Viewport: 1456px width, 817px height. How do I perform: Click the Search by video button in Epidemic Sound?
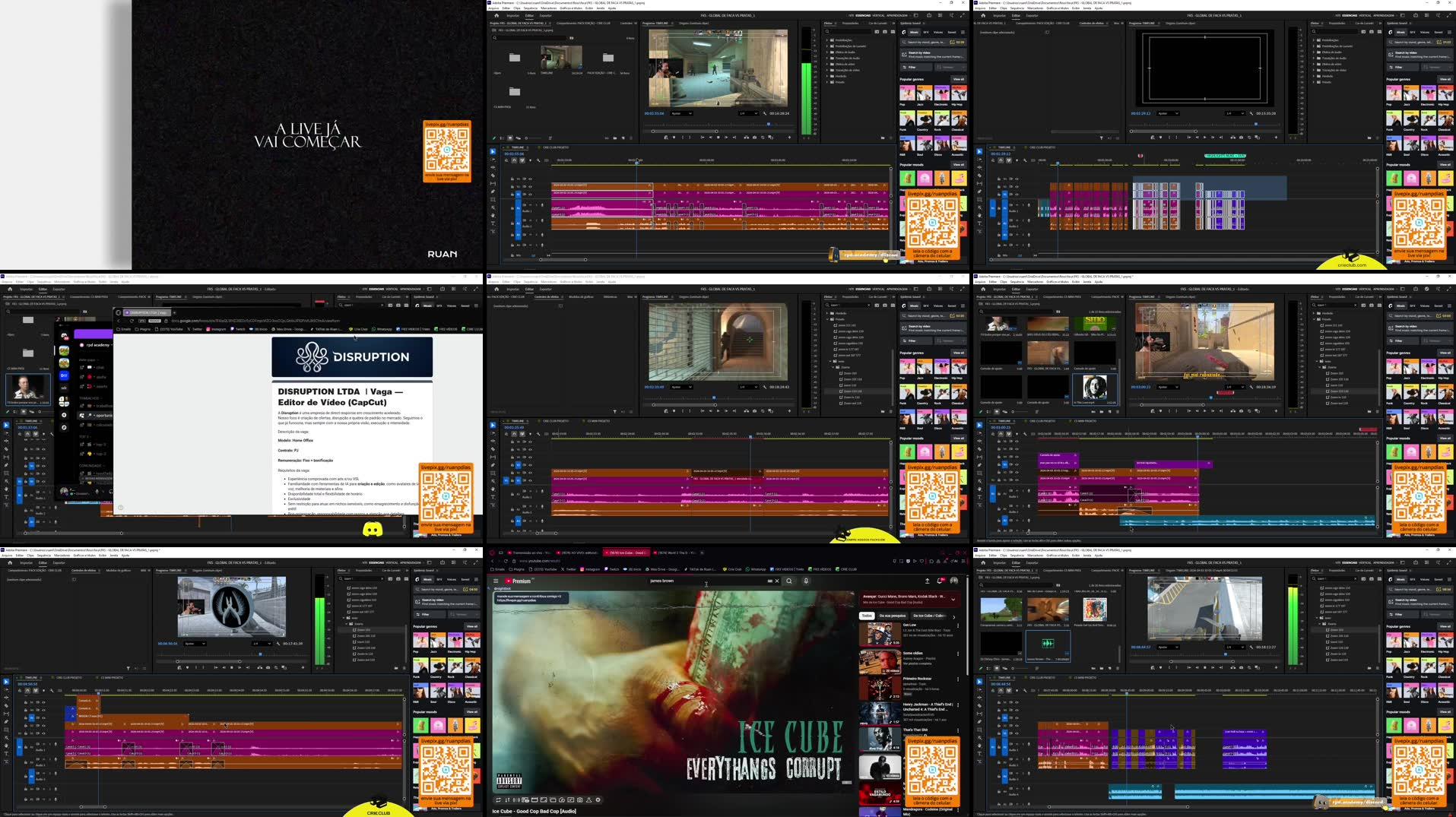(933, 55)
